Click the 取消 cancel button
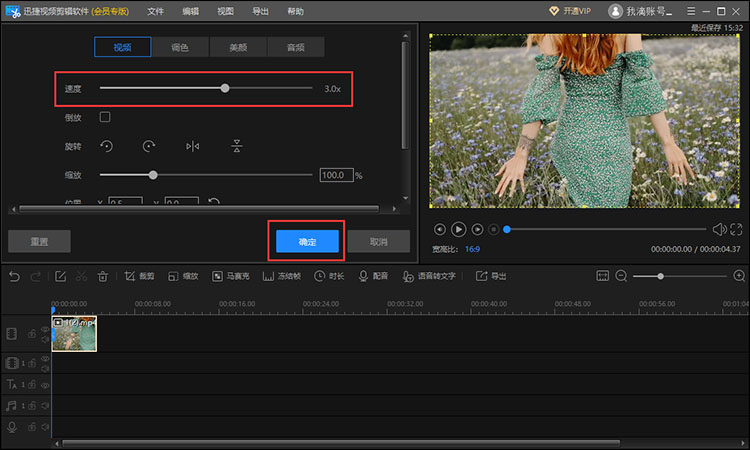The width and height of the screenshot is (750, 450). pyautogui.click(x=378, y=241)
